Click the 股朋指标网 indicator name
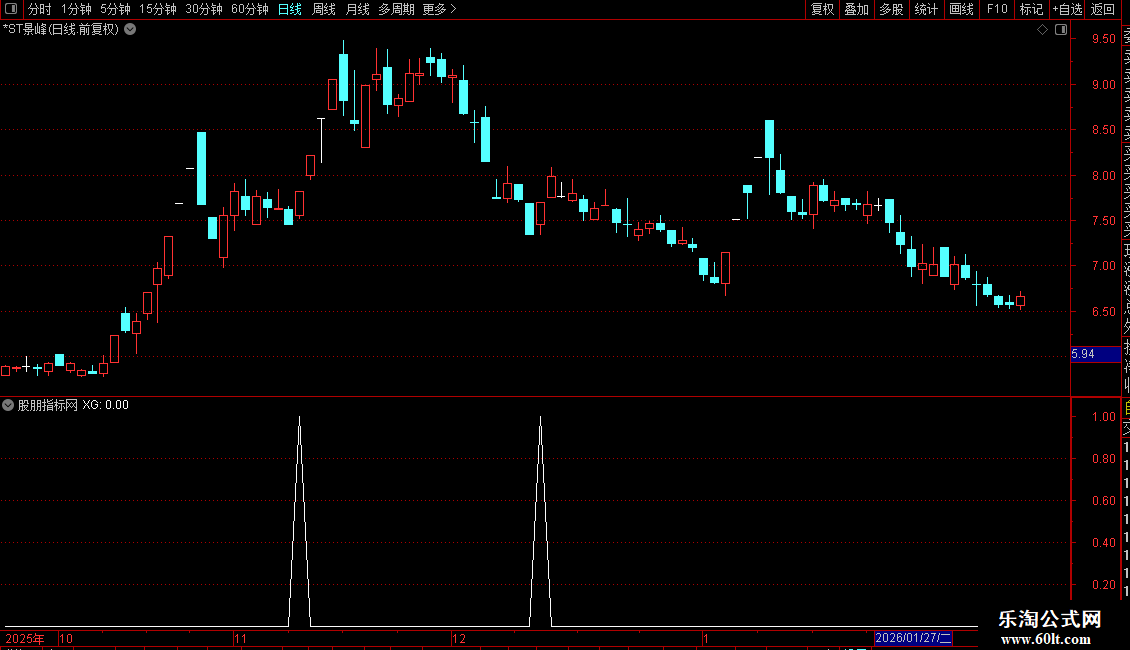The image size is (1130, 650). coord(48,405)
